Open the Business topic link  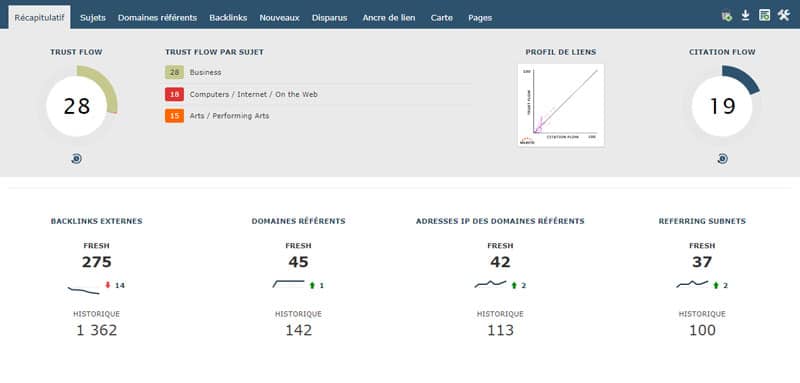coord(206,72)
